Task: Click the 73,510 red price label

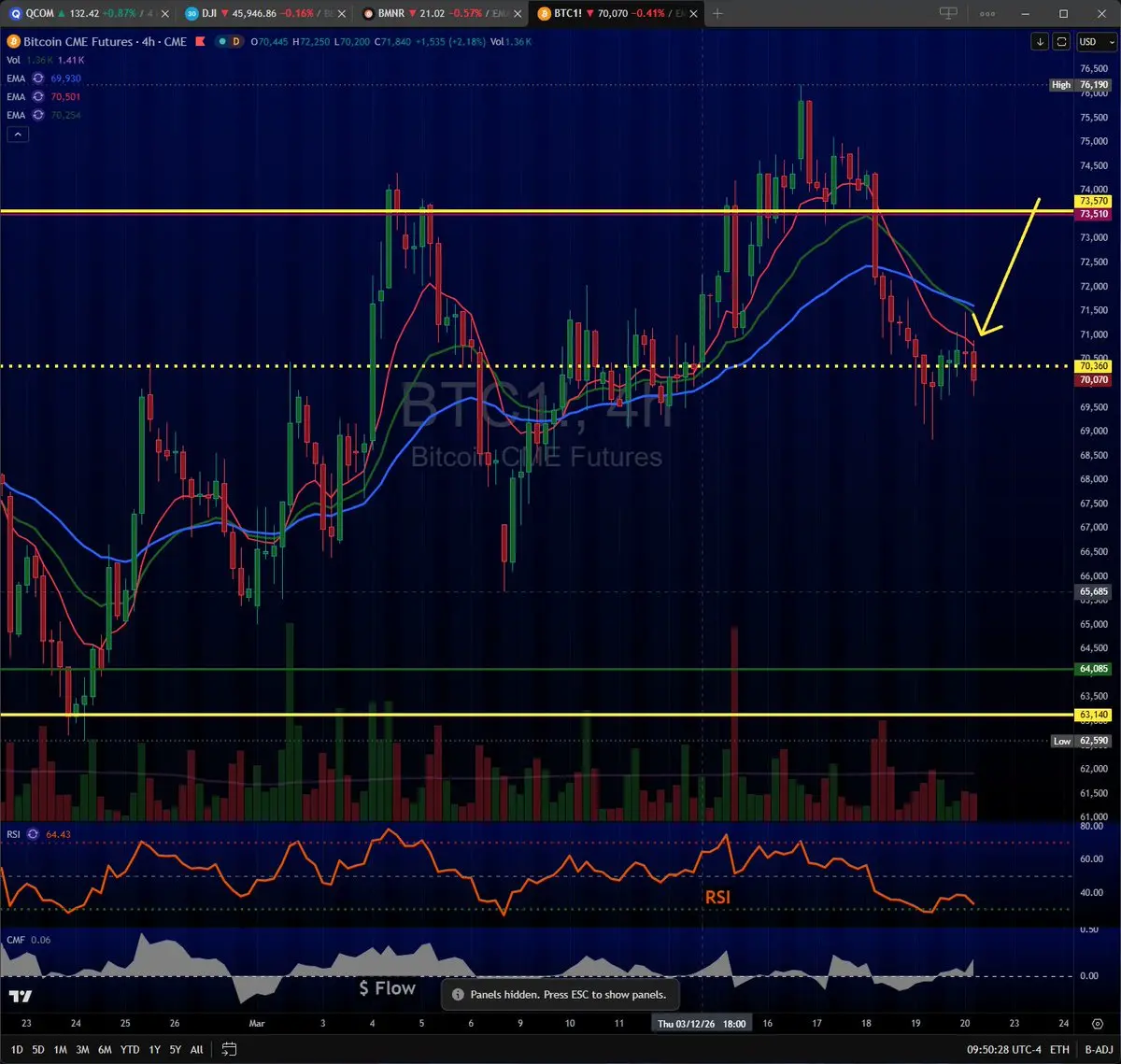Action: click(x=1094, y=214)
